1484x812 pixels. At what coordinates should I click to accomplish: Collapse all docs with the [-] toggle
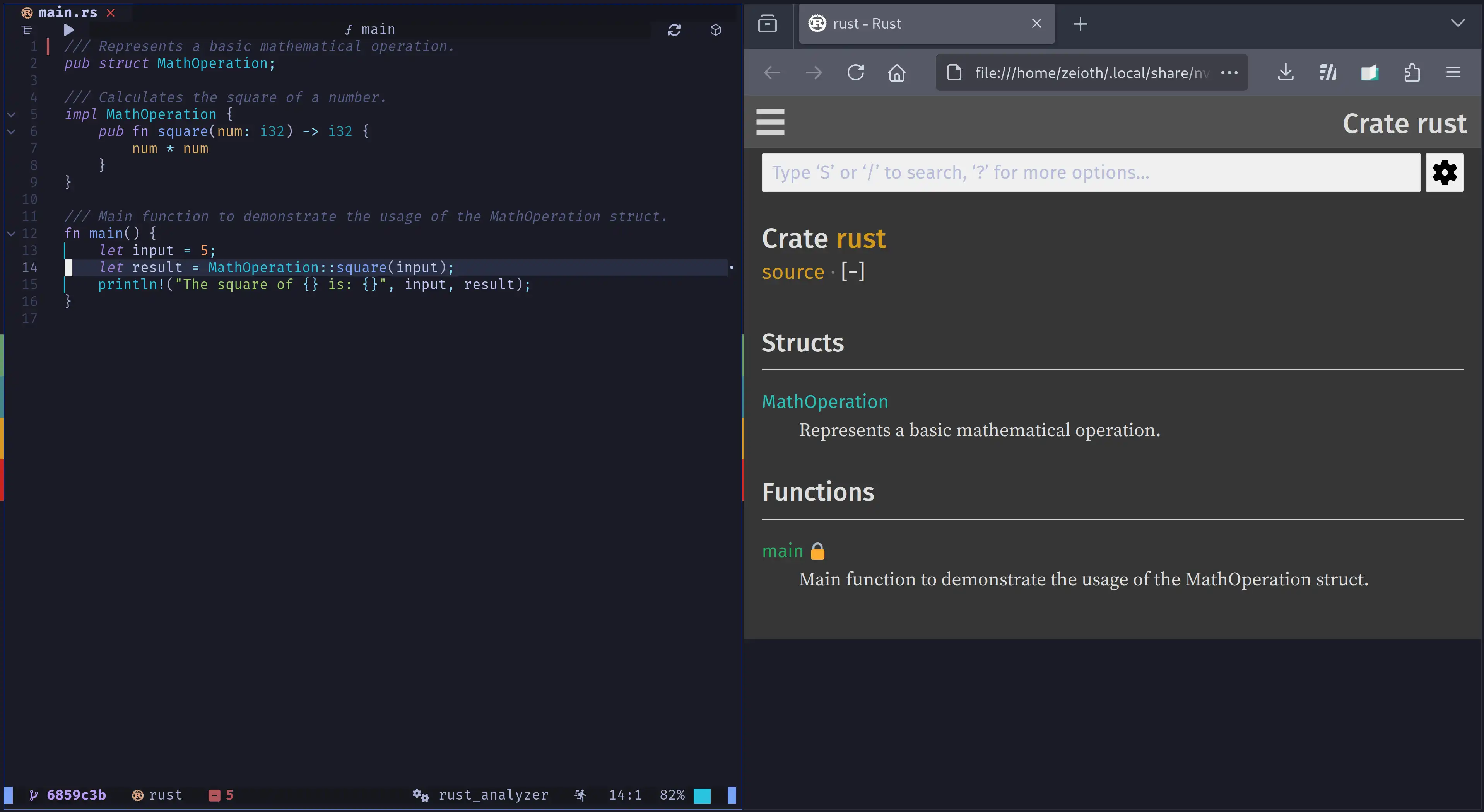coord(853,271)
